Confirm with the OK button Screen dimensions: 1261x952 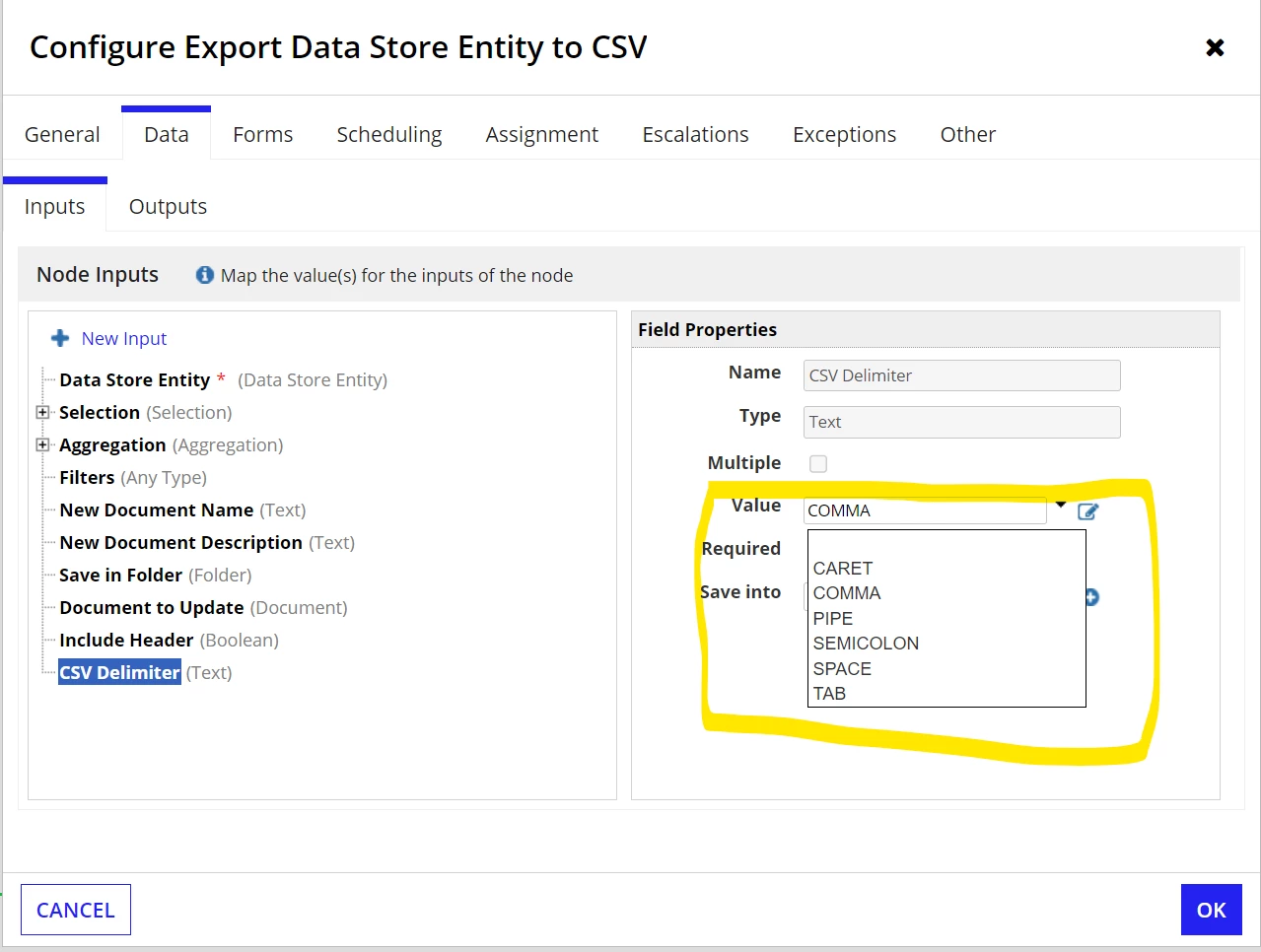tap(1211, 910)
